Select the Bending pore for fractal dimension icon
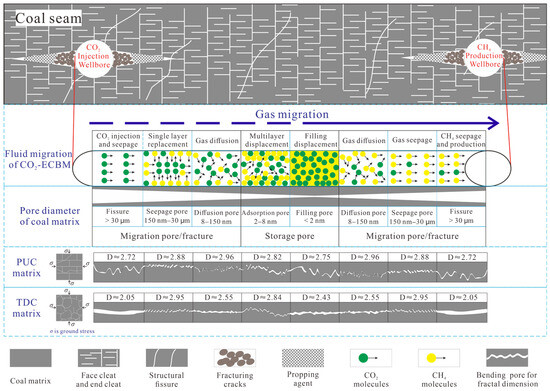 (x=507, y=358)
